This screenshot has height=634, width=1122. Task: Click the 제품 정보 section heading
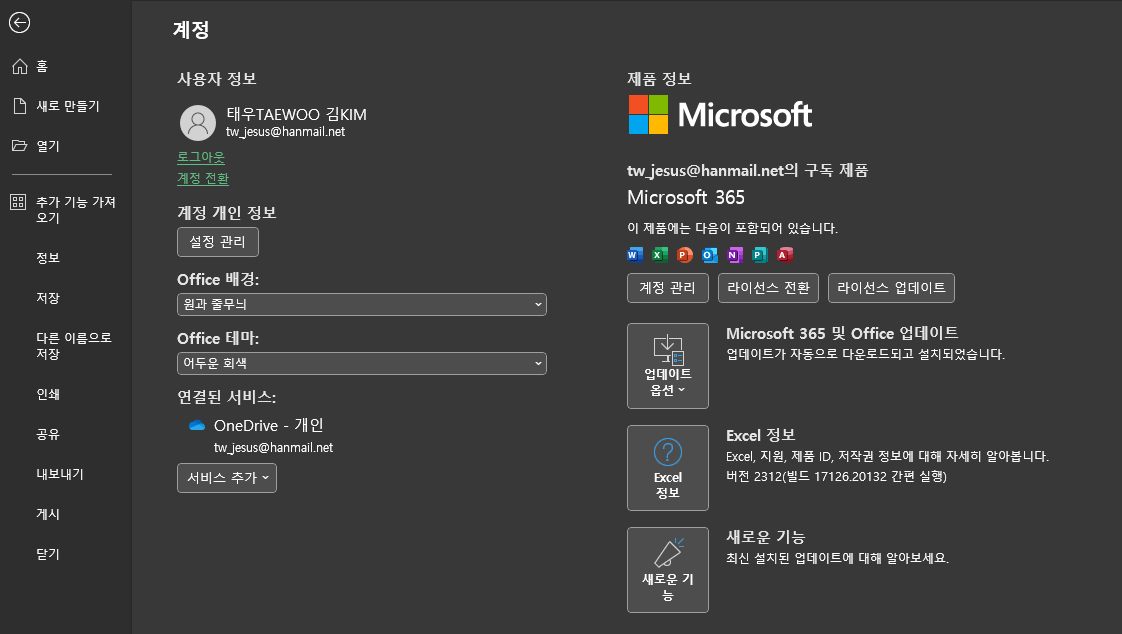(x=660, y=79)
